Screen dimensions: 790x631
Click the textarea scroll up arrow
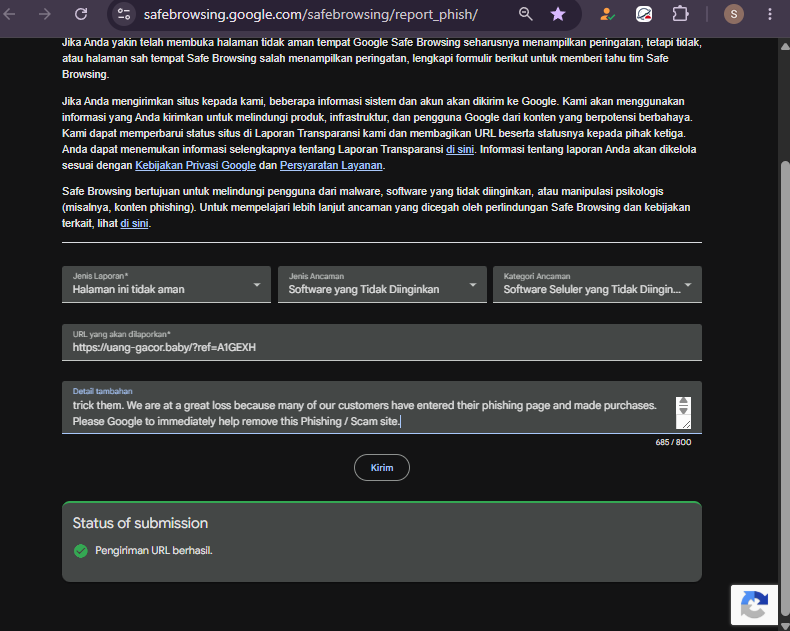[x=683, y=401]
